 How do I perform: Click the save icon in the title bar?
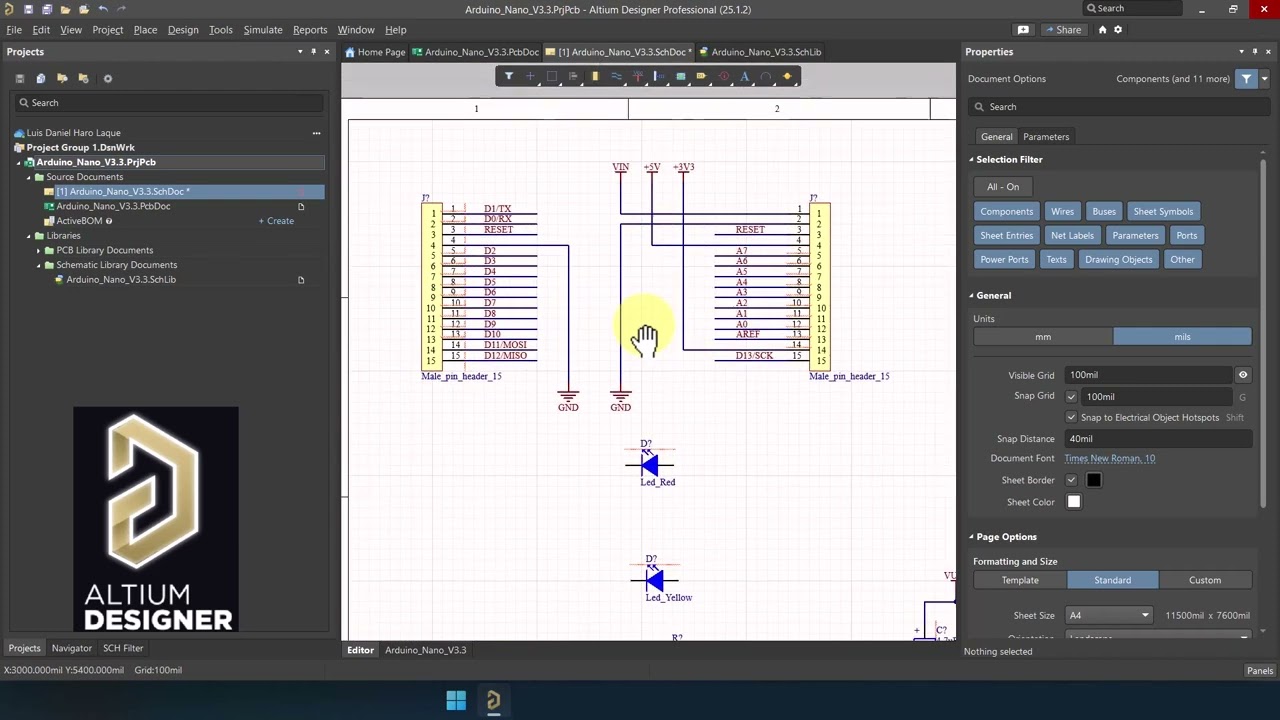point(28,9)
